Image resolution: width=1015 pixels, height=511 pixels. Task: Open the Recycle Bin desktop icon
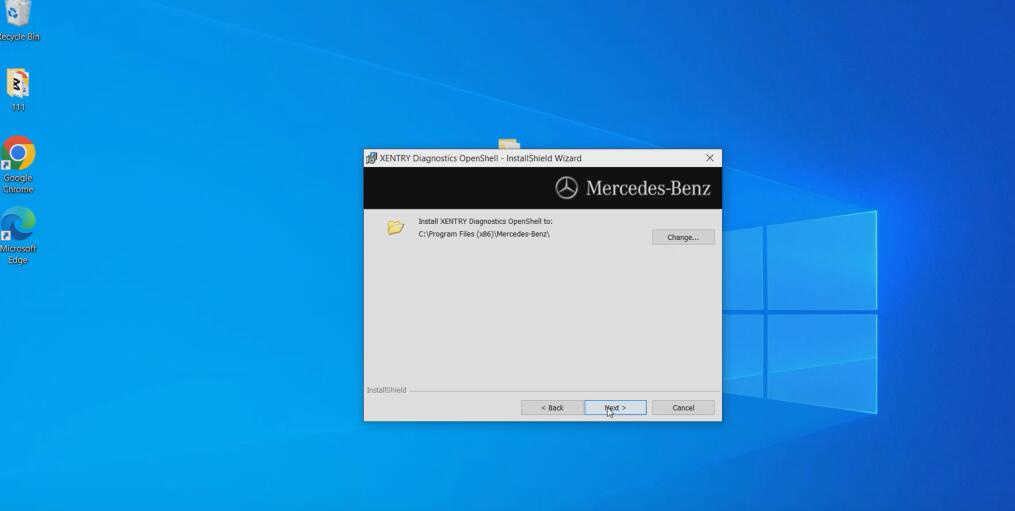[18, 19]
